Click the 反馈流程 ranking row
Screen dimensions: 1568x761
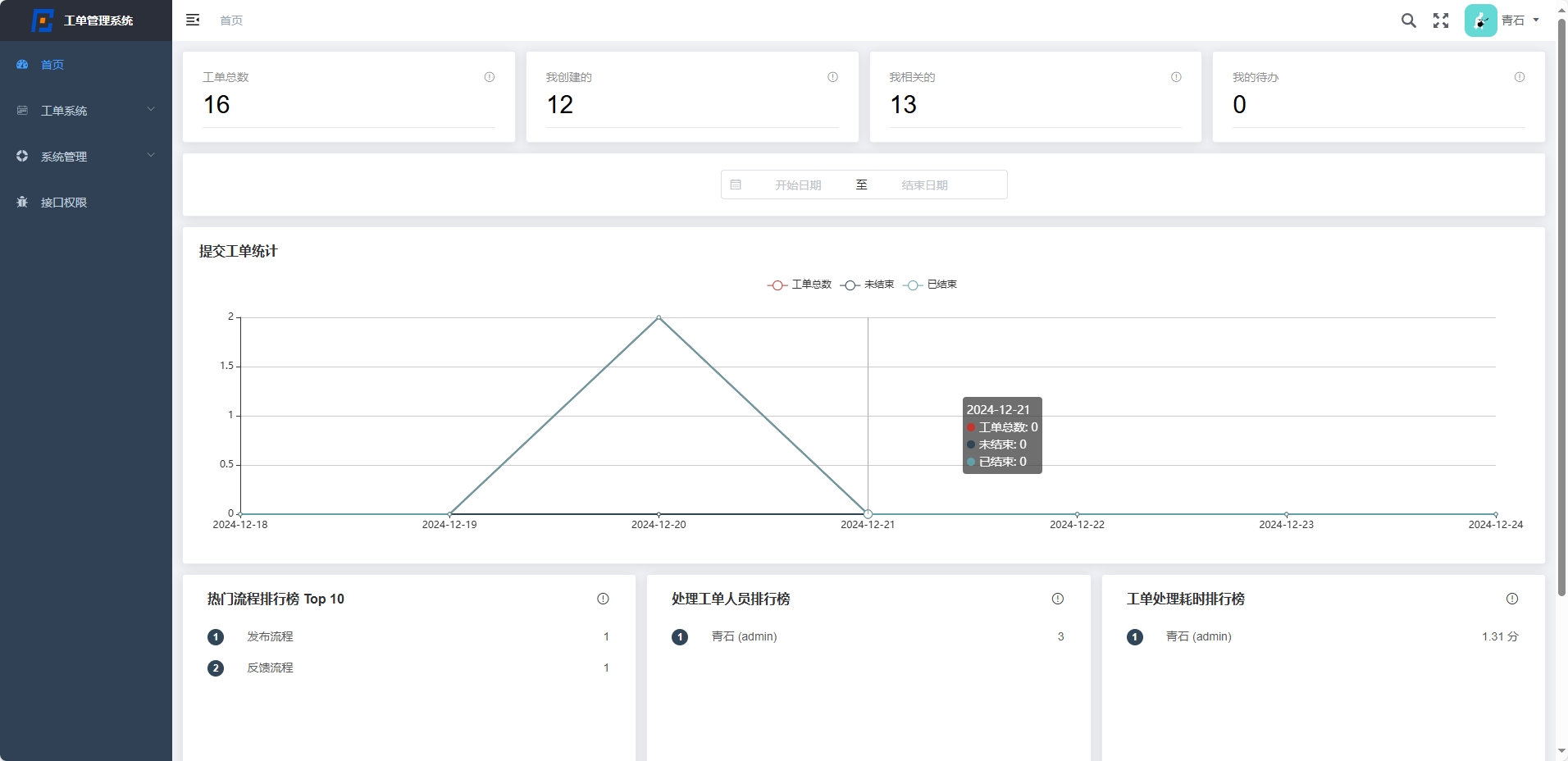408,668
